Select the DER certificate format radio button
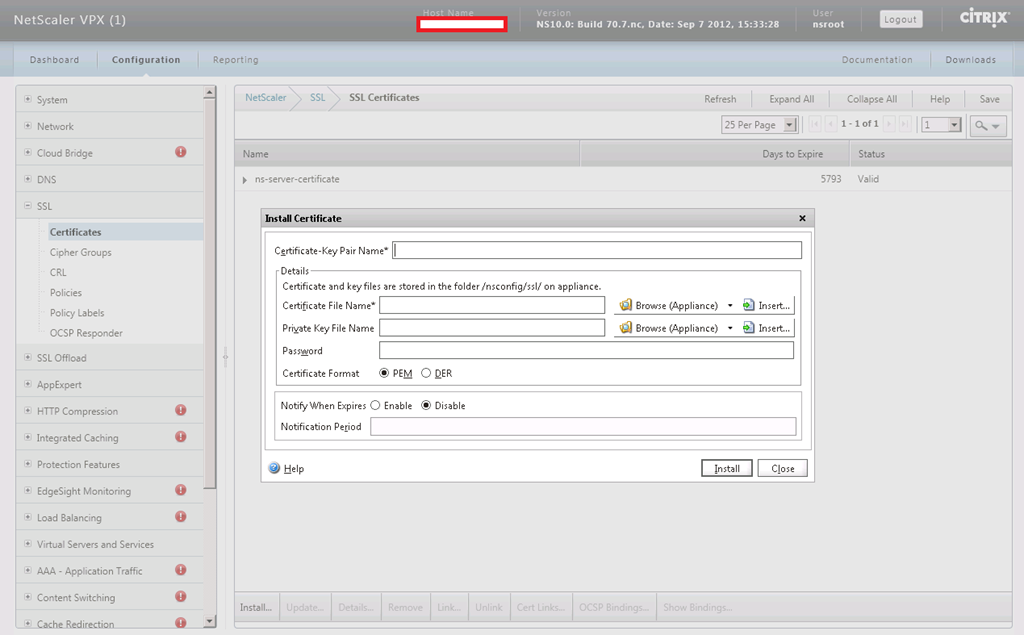The width and height of the screenshot is (1024, 635). pos(426,373)
